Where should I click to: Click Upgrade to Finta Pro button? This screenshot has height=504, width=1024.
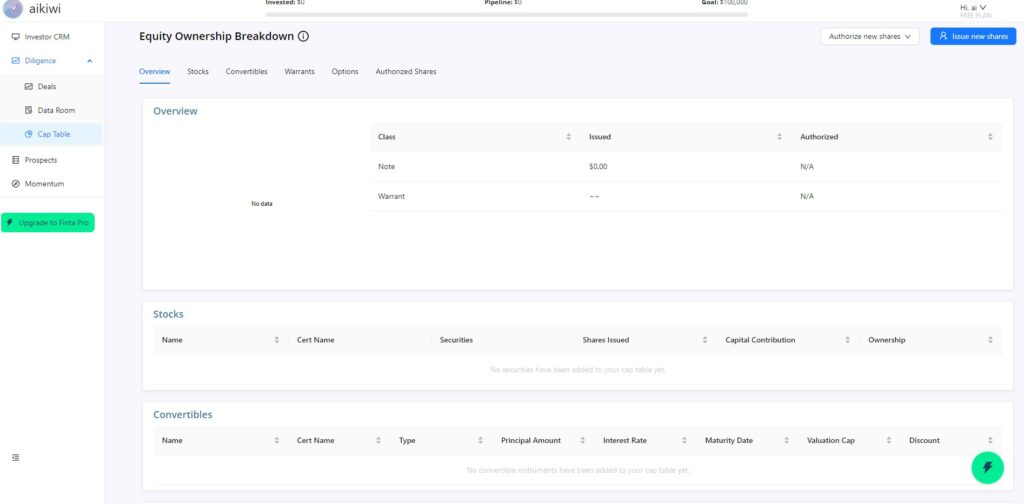48,223
